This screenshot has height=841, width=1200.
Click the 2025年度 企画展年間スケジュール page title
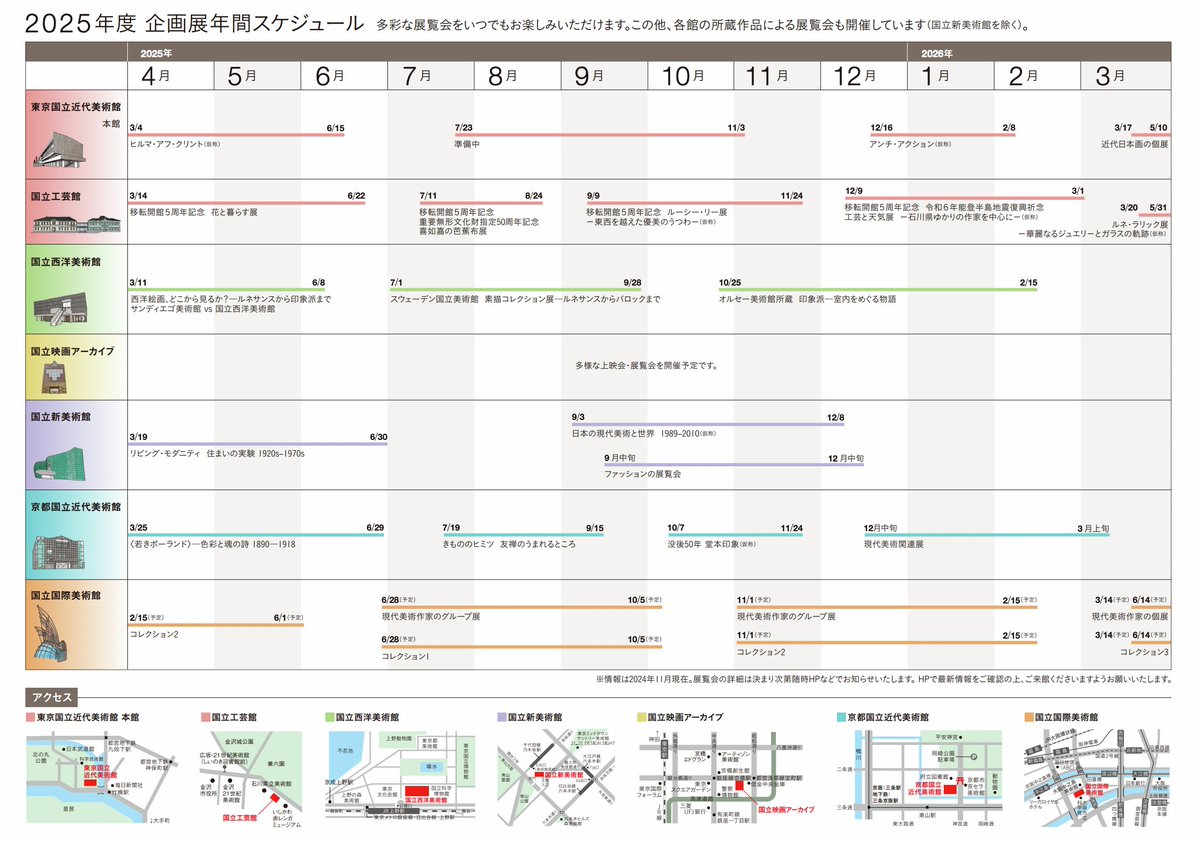[x=195, y=23]
